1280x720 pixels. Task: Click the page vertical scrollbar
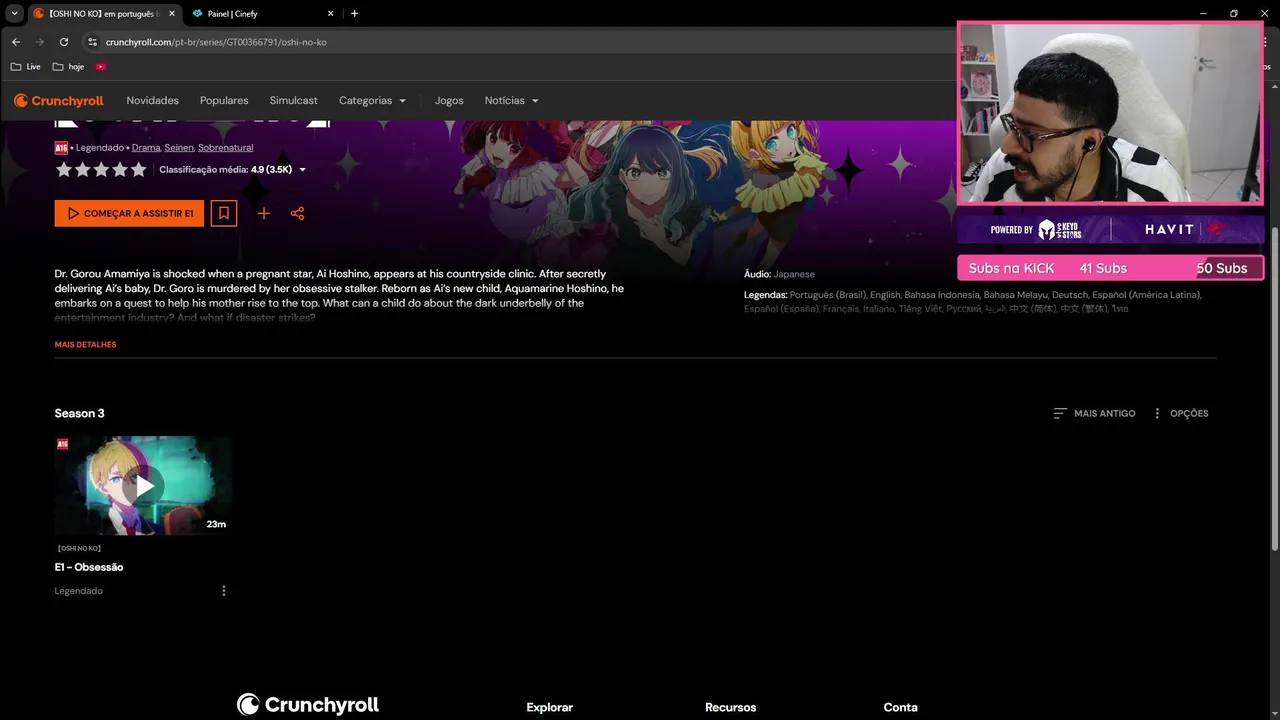1274,388
